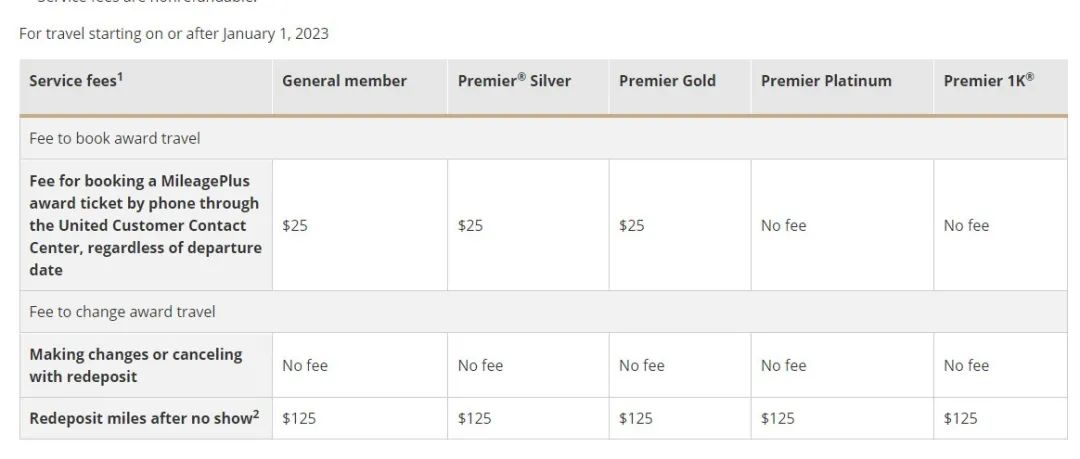Select the Premier Platinum column header
The image size is (1080, 459).
tap(826, 81)
